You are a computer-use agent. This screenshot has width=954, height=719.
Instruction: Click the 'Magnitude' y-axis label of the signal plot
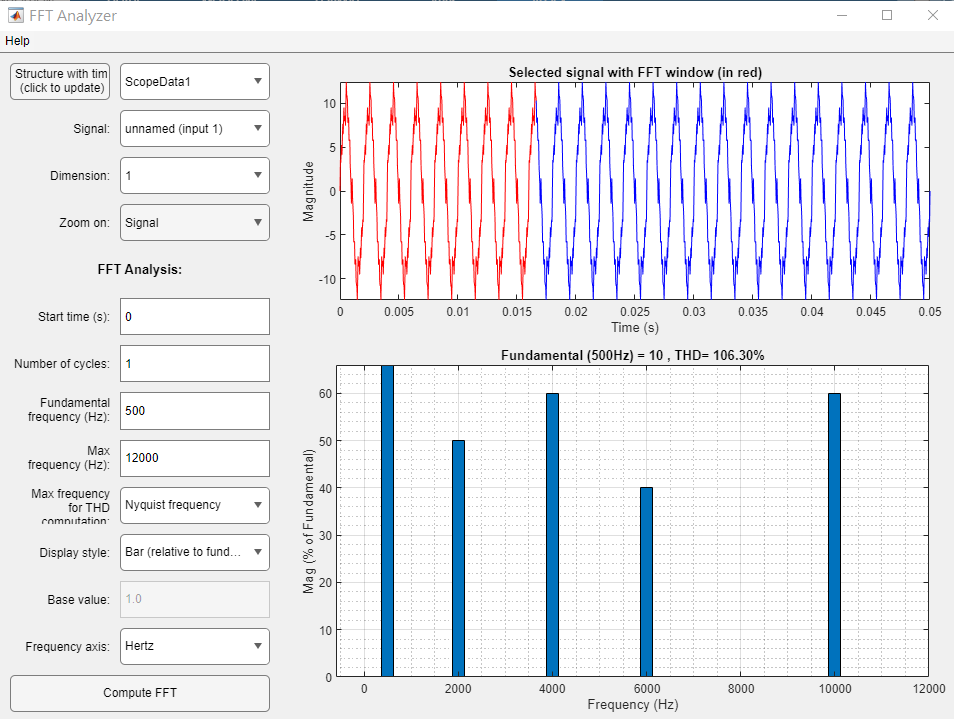(309, 191)
